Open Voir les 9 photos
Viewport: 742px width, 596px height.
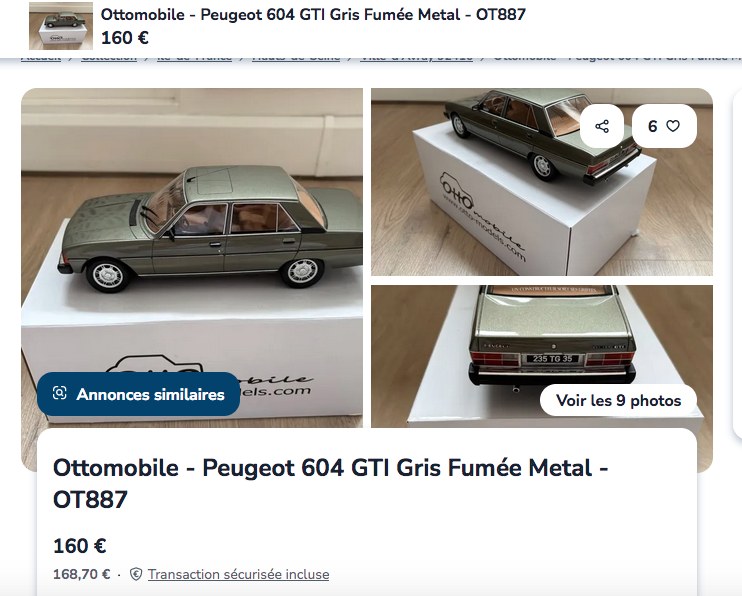[x=618, y=400]
